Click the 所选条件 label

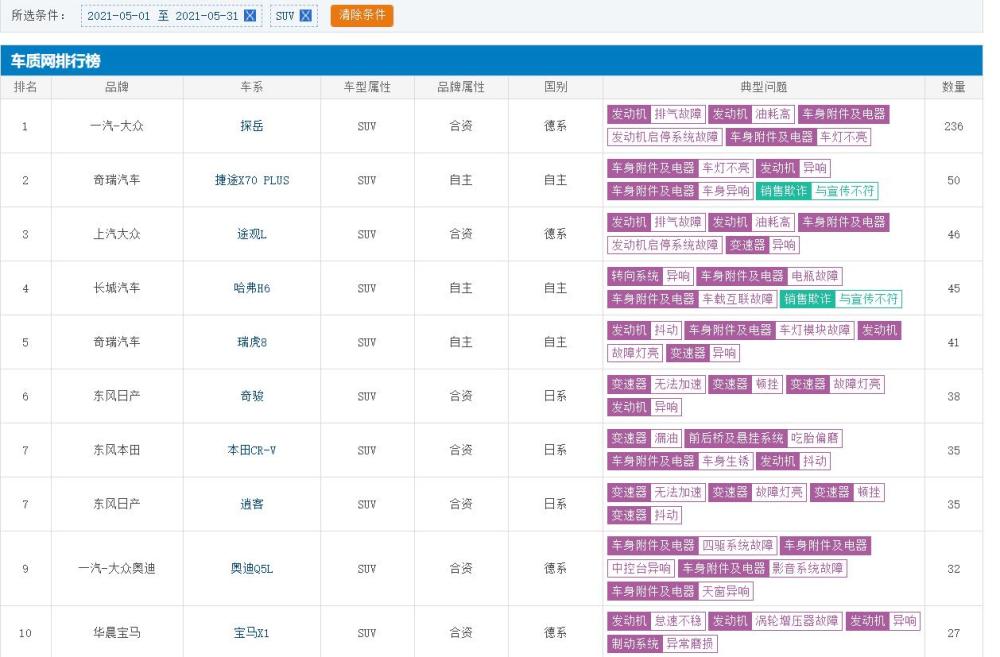38,15
